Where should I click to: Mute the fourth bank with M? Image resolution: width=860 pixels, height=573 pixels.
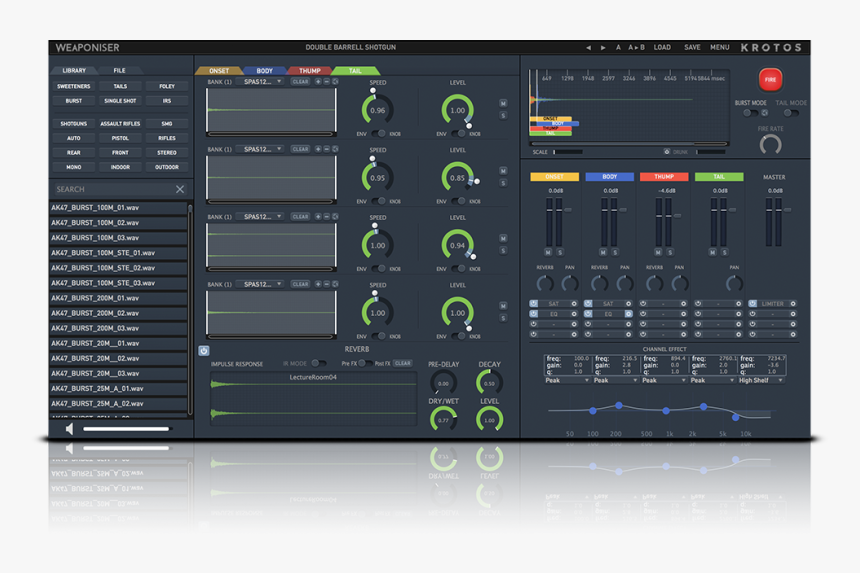[x=503, y=305]
